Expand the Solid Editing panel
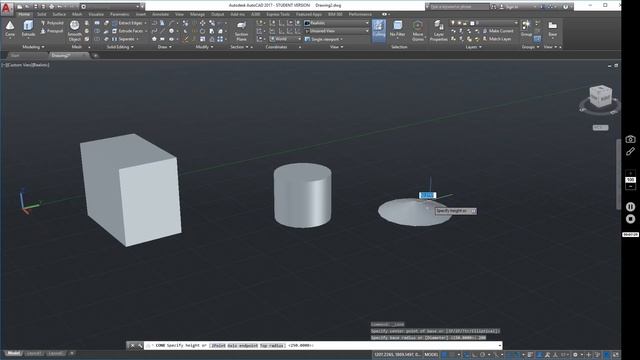This screenshot has height=360, width=640. tap(120, 47)
